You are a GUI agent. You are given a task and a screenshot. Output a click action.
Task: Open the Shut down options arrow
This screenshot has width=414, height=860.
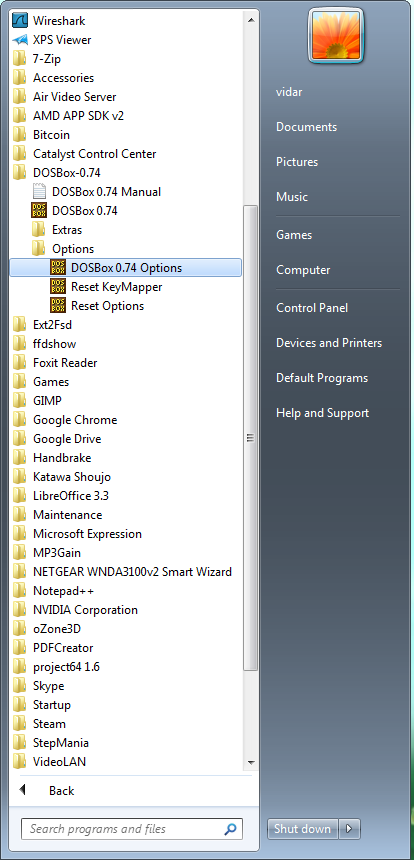pyautogui.click(x=350, y=828)
